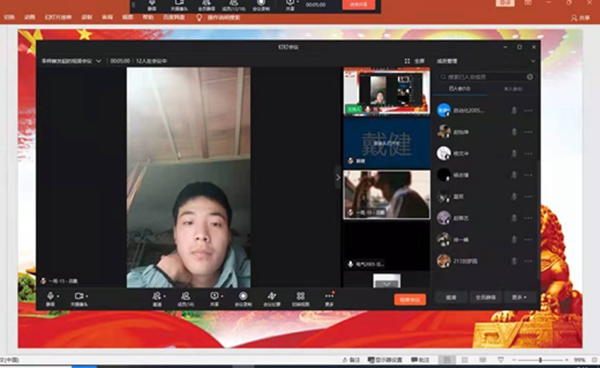Open the More dropdown below member list
The width and height of the screenshot is (600, 368).
point(521,297)
